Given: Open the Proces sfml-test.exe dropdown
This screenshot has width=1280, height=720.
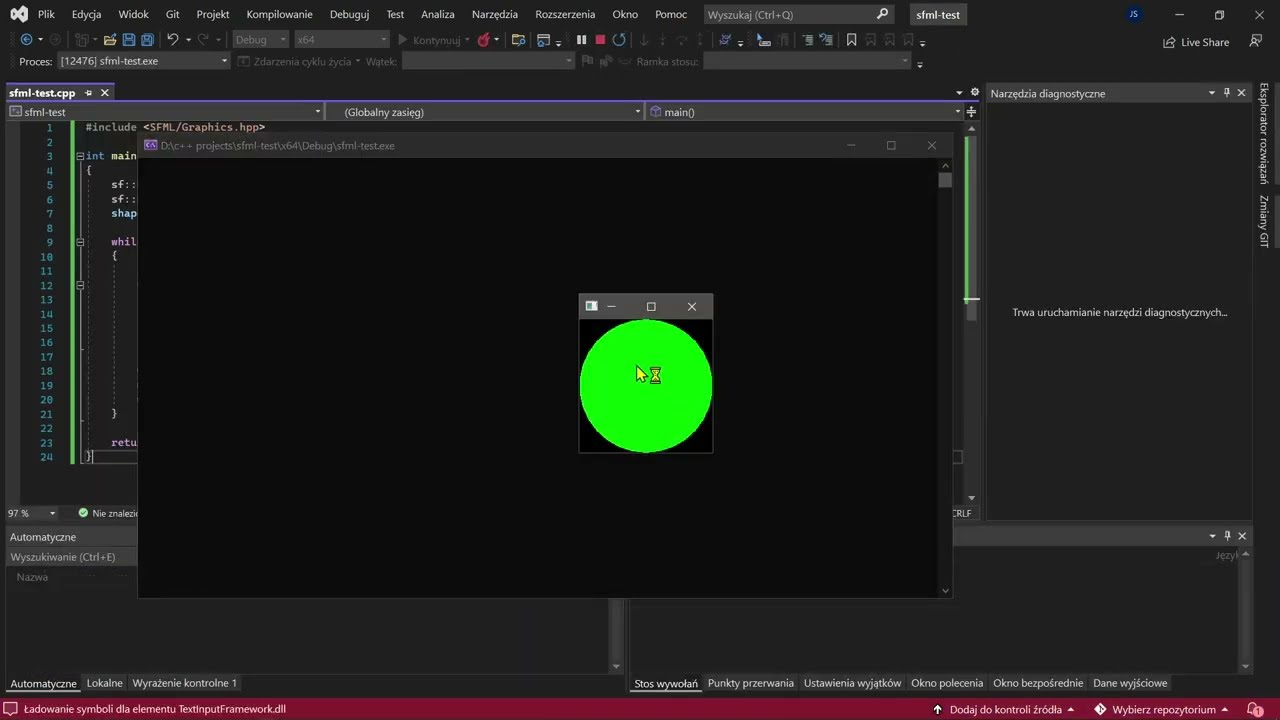Looking at the screenshot, I should pos(144,61).
